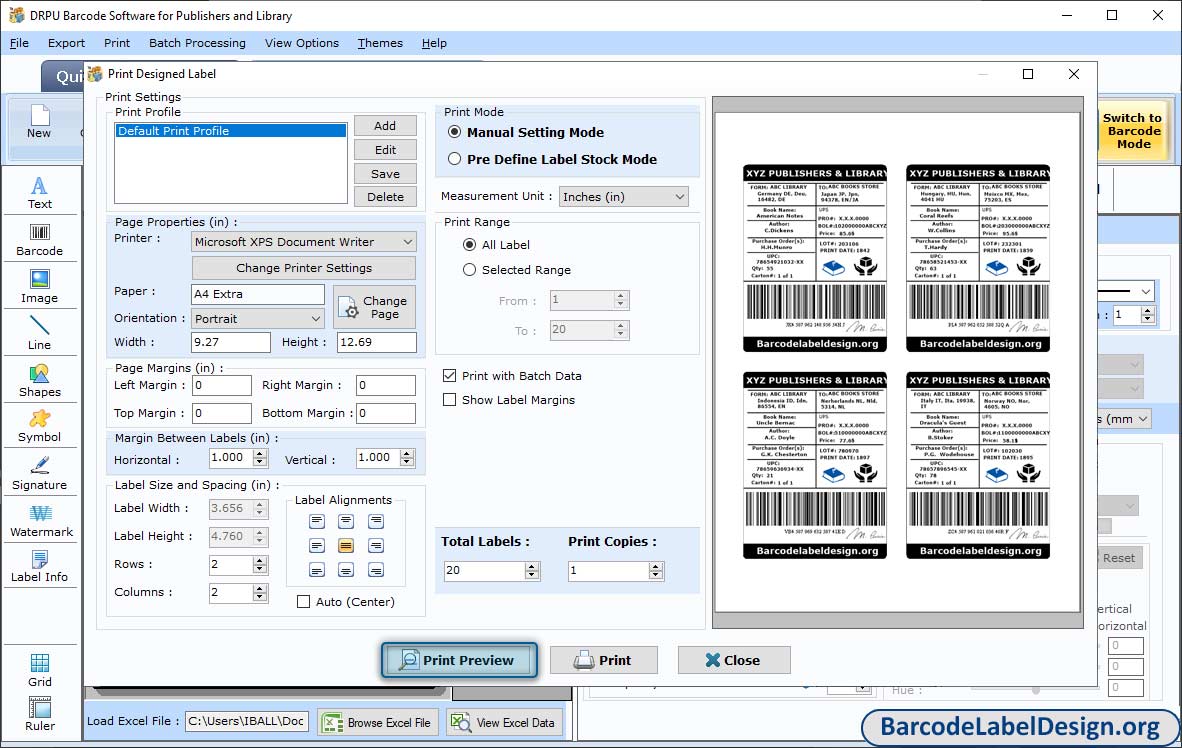This screenshot has width=1182, height=748.
Task: Open the Batch Processing menu
Action: (x=198, y=43)
